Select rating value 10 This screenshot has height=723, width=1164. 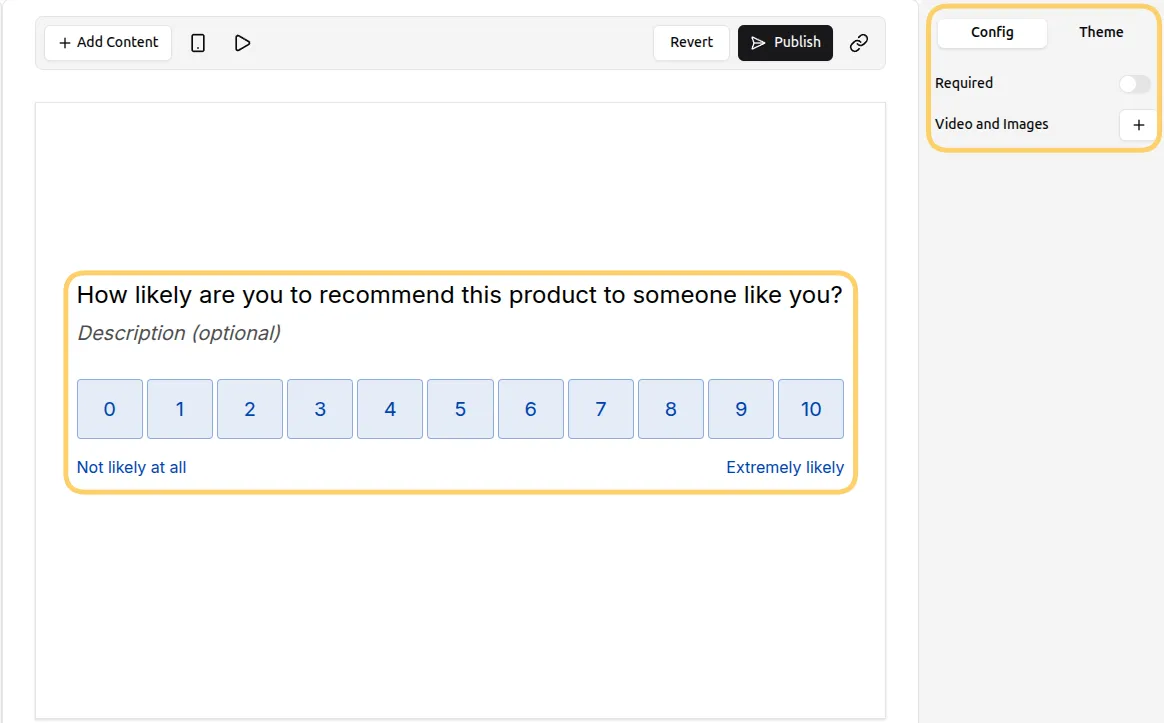coord(811,409)
